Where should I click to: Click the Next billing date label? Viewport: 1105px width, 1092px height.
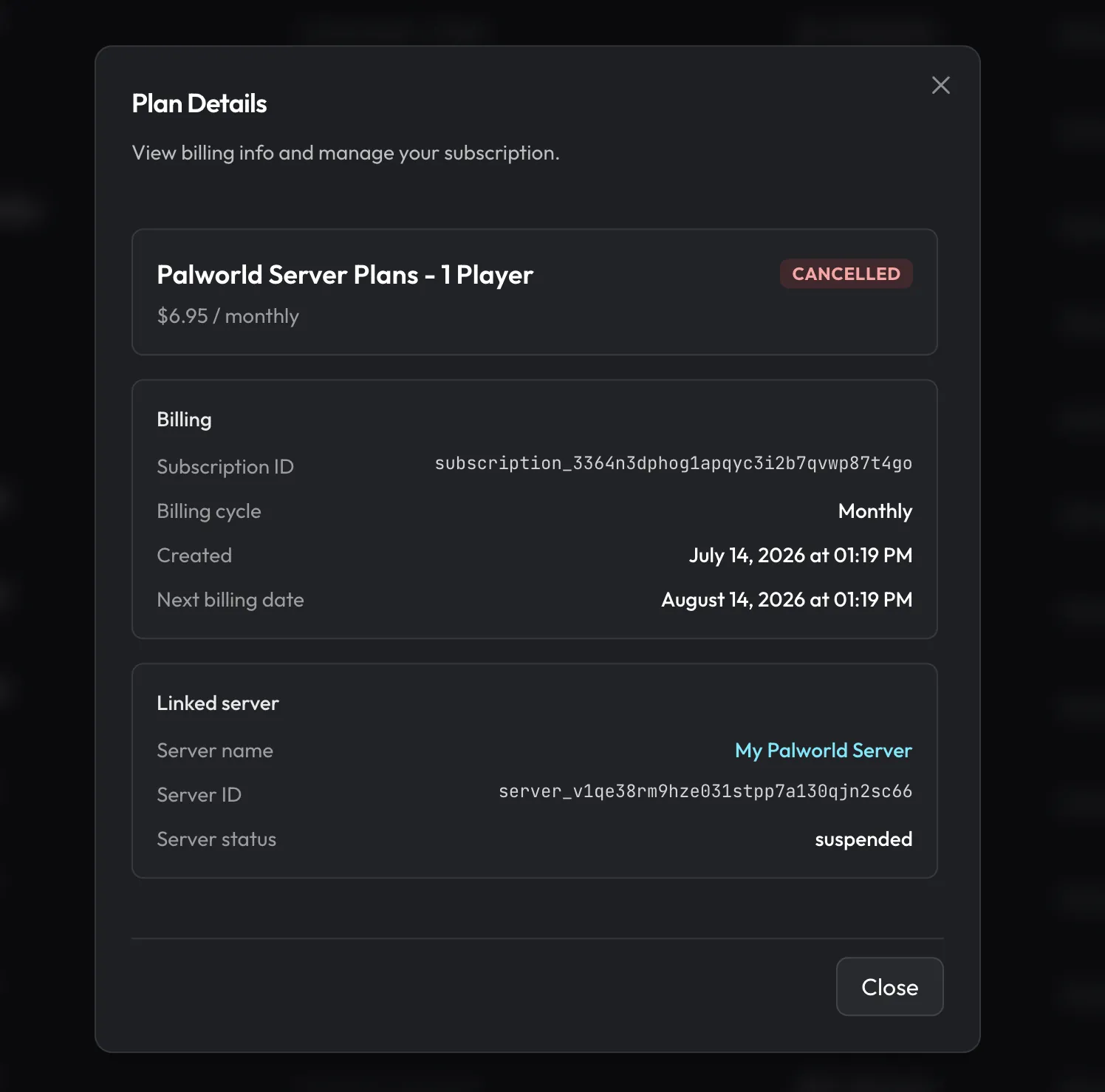(x=230, y=600)
